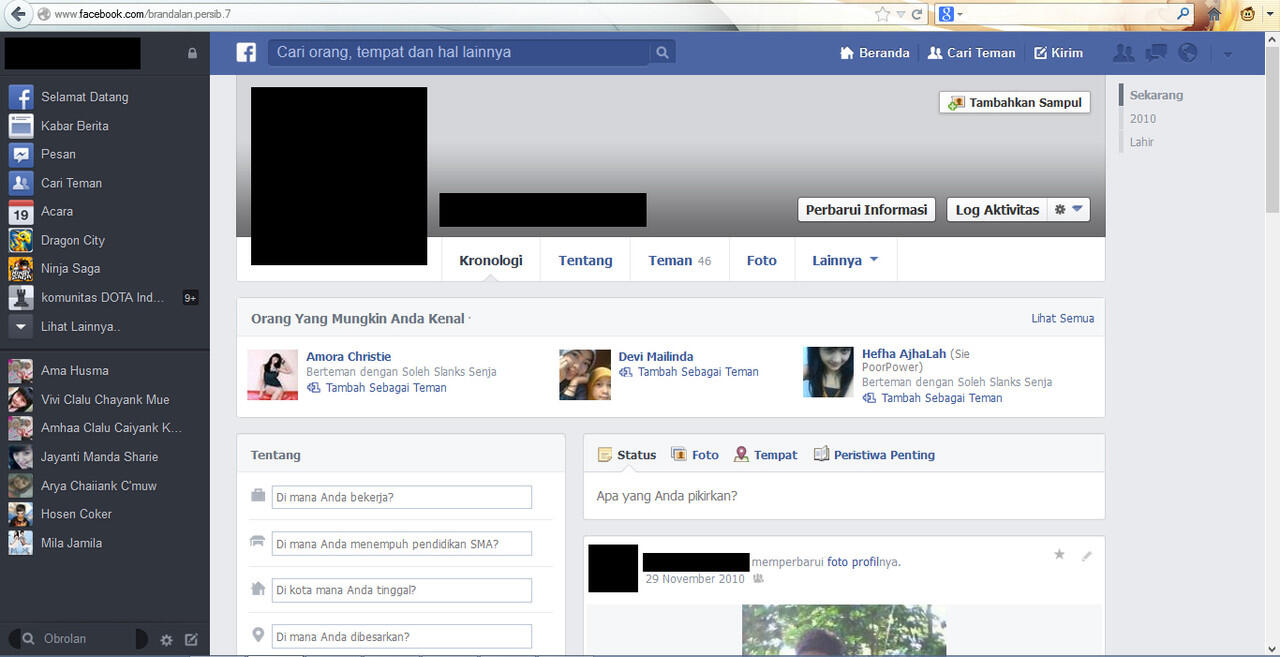Click browser home icon
Image resolution: width=1280 pixels, height=657 pixels.
point(1214,14)
